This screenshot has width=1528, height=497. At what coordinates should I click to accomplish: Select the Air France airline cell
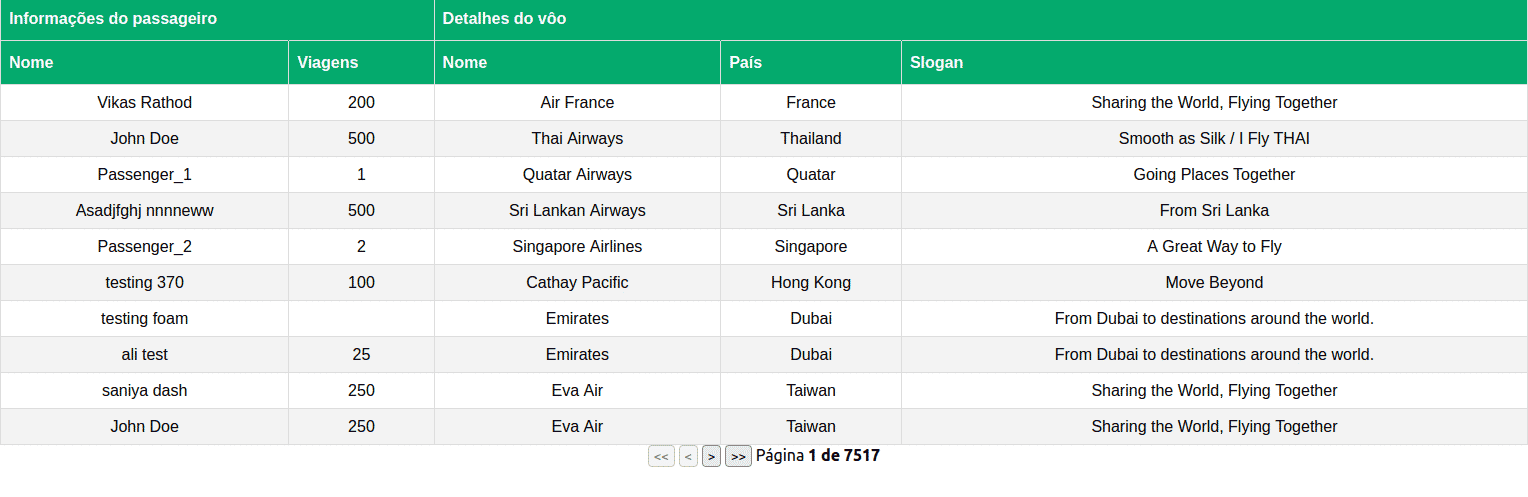577,103
